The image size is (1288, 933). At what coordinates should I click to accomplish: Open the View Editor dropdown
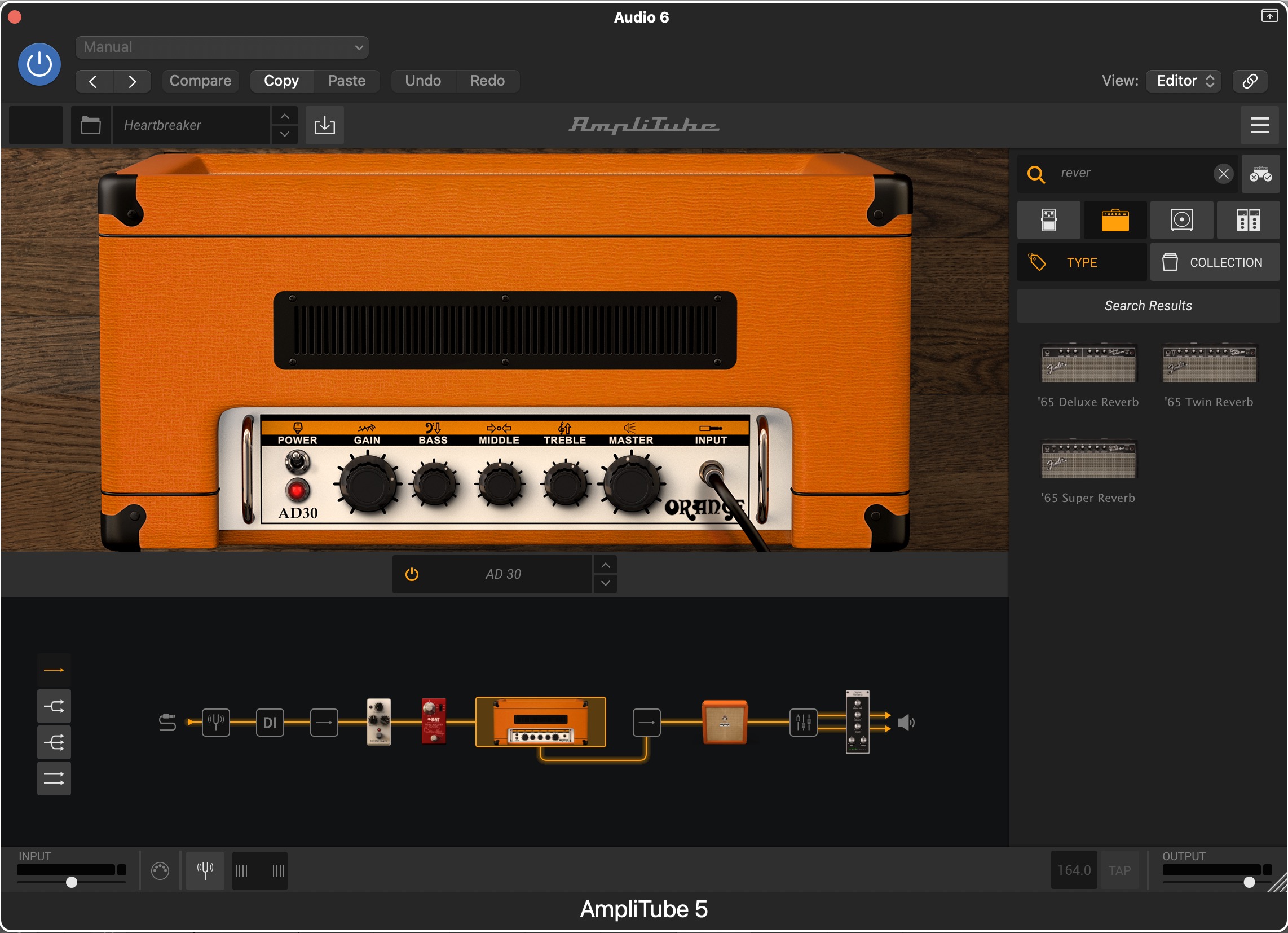click(x=1184, y=81)
